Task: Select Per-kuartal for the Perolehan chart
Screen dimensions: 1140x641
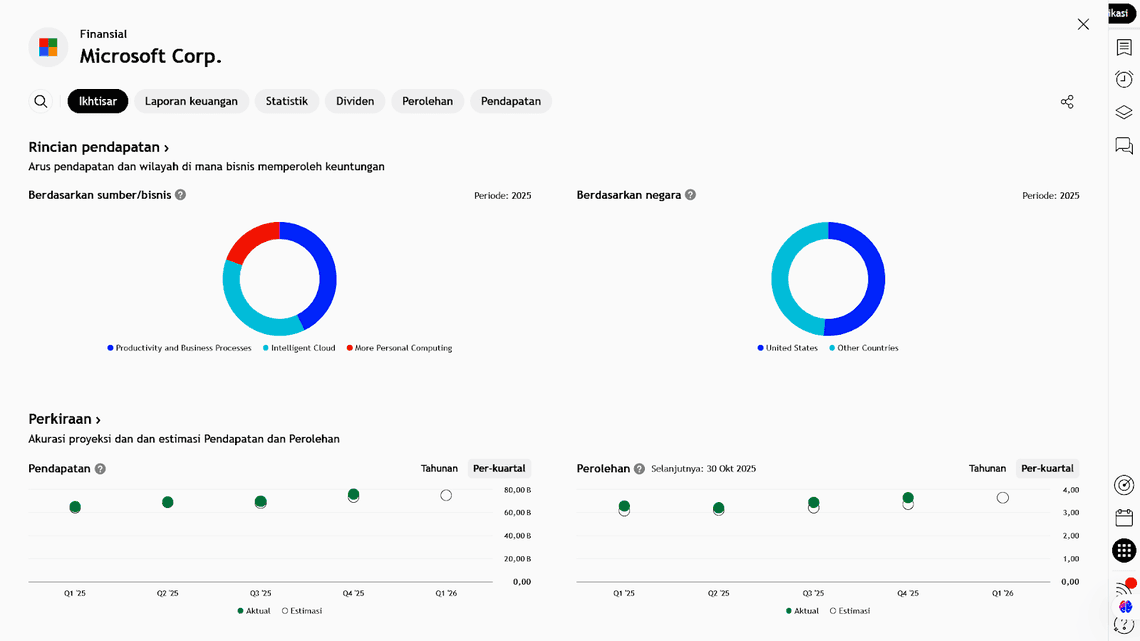Action: click(1047, 468)
